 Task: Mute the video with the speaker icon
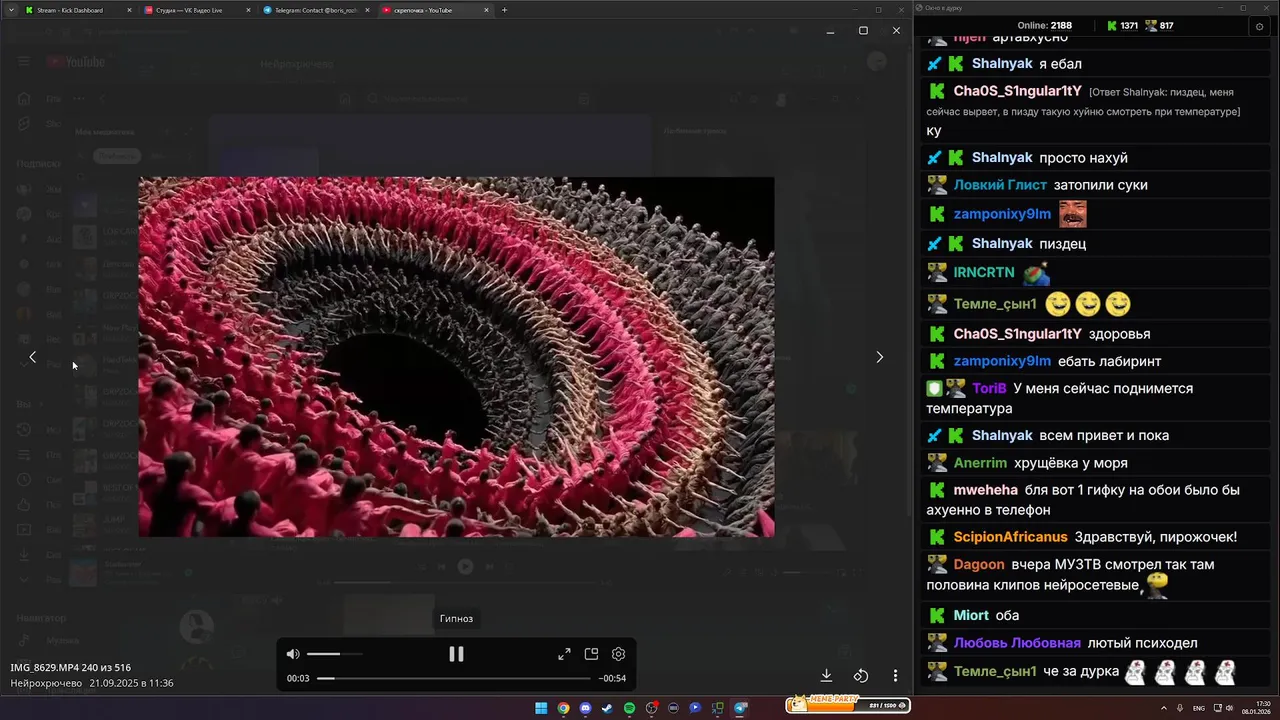click(293, 654)
